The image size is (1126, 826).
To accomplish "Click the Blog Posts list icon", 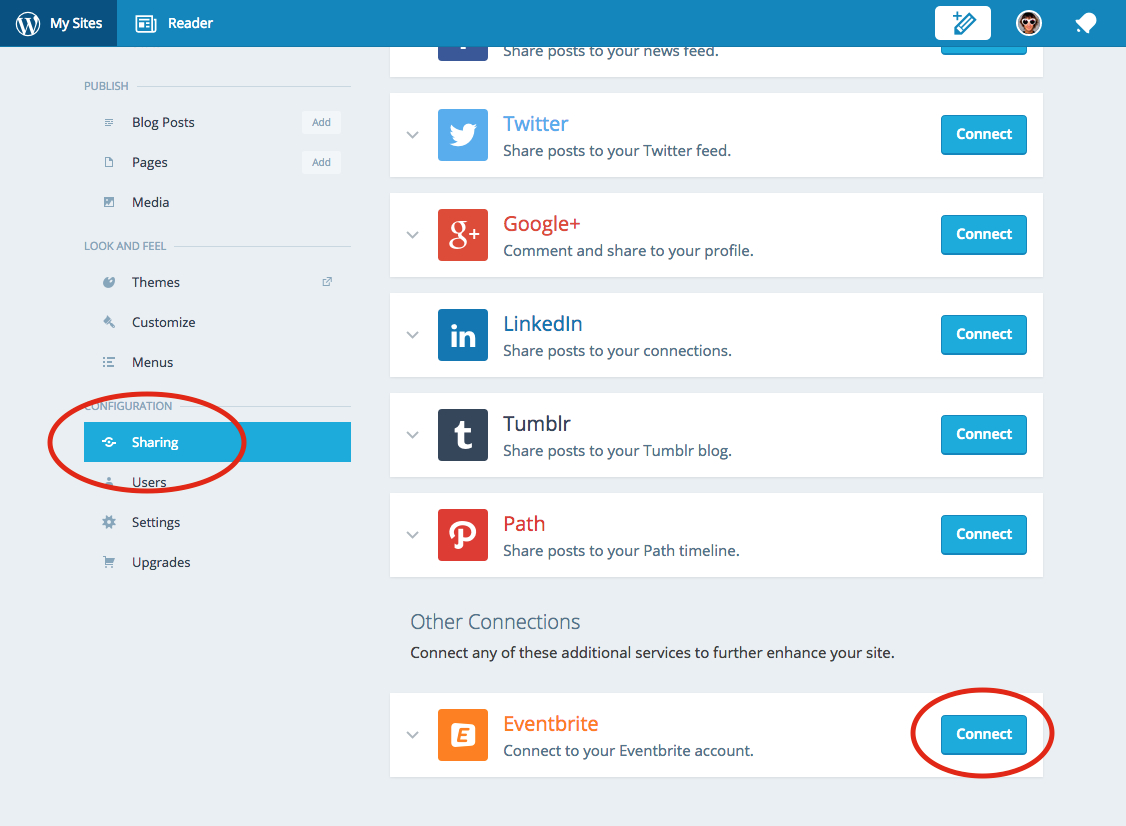I will point(109,123).
